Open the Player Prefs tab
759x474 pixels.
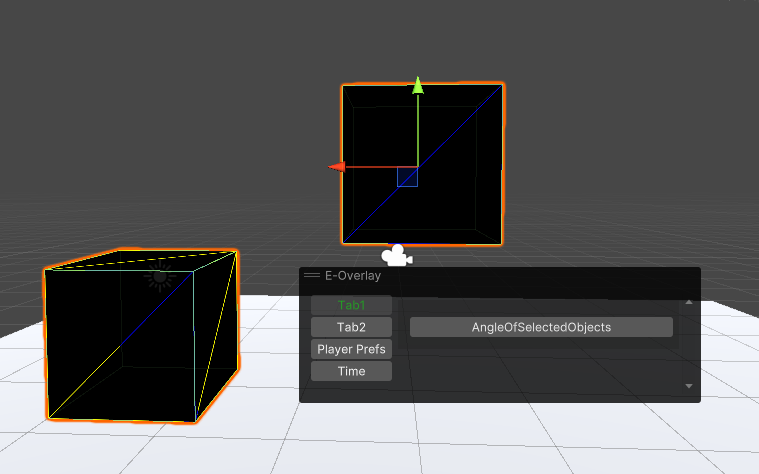(x=351, y=349)
